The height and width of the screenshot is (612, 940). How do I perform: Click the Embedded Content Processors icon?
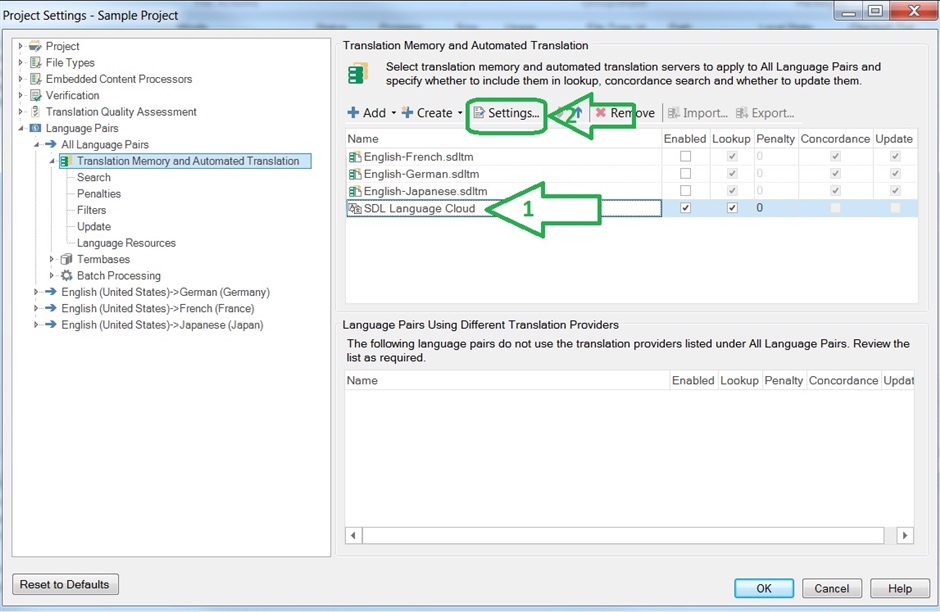point(36,79)
